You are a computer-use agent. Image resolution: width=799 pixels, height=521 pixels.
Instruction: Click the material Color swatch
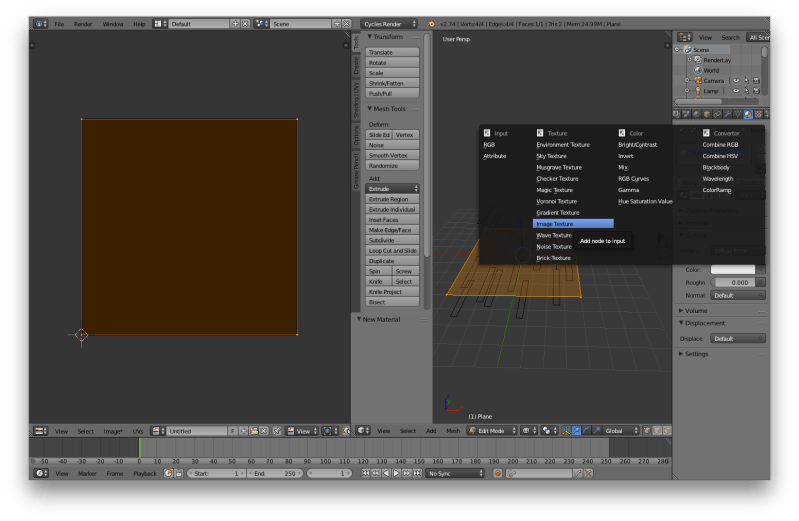point(733,269)
